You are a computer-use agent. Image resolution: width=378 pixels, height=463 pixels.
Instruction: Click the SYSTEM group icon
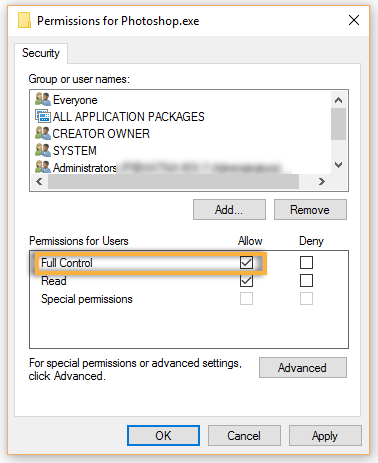(43, 150)
